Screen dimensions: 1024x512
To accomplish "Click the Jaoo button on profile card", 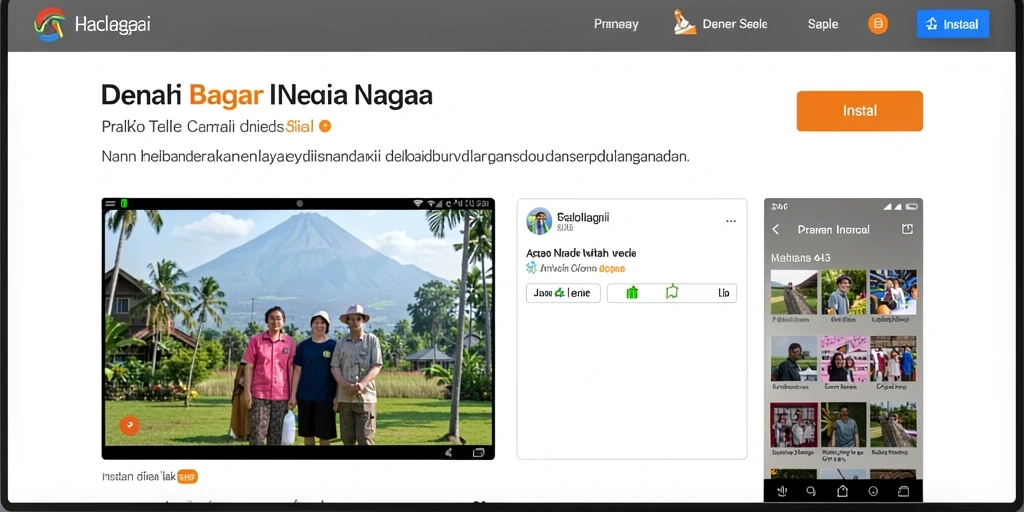I will pos(563,293).
